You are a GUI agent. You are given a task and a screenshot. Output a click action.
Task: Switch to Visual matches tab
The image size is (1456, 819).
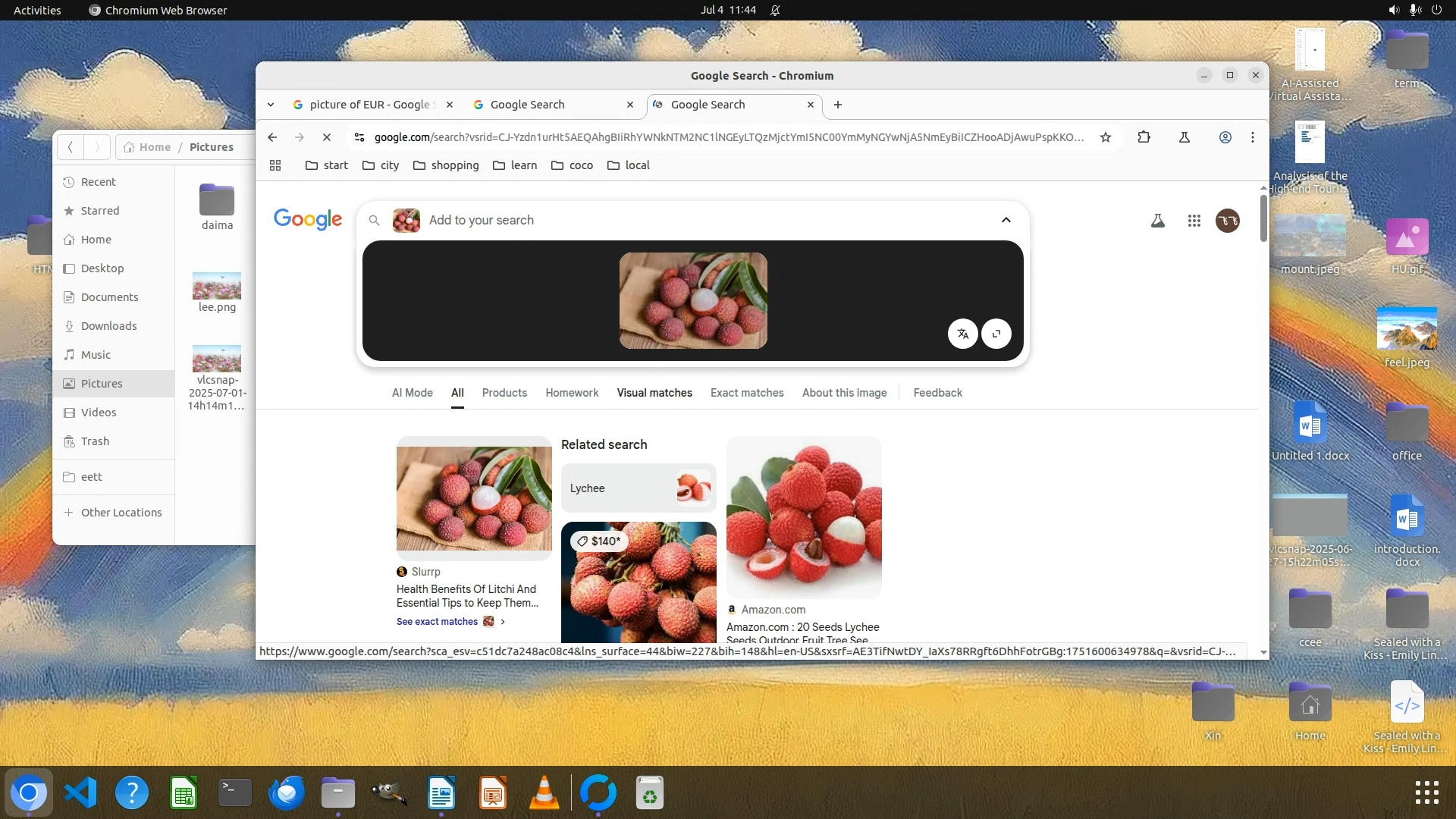654,393
